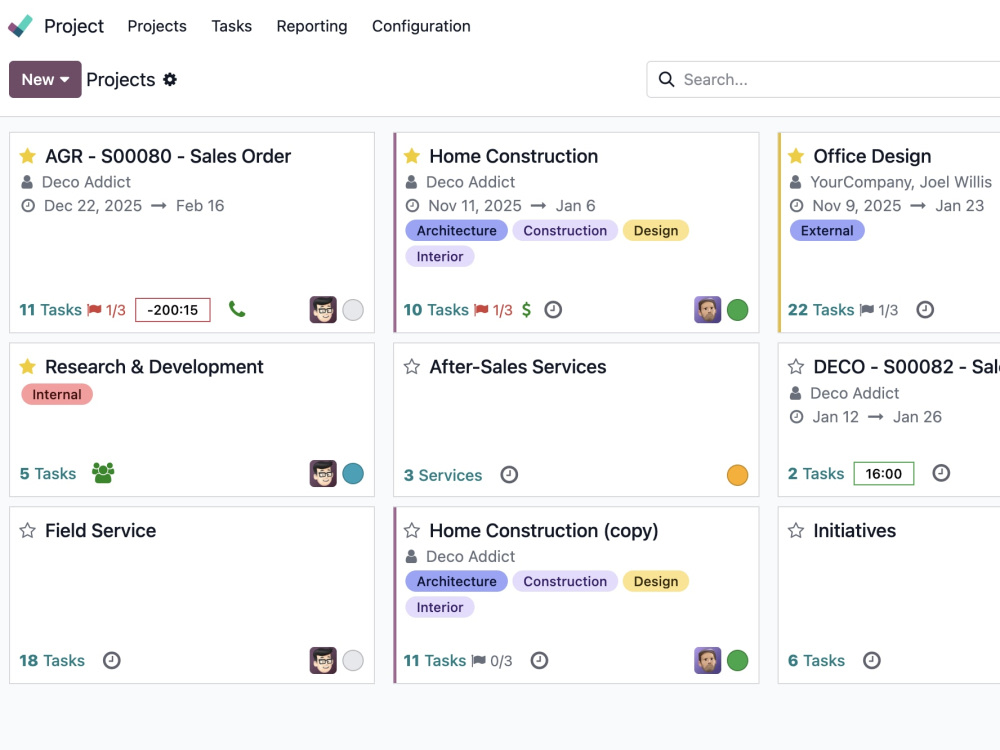Click the dollar icon on Home Construction card
Screen dimensions: 1000x750
click(x=526, y=310)
